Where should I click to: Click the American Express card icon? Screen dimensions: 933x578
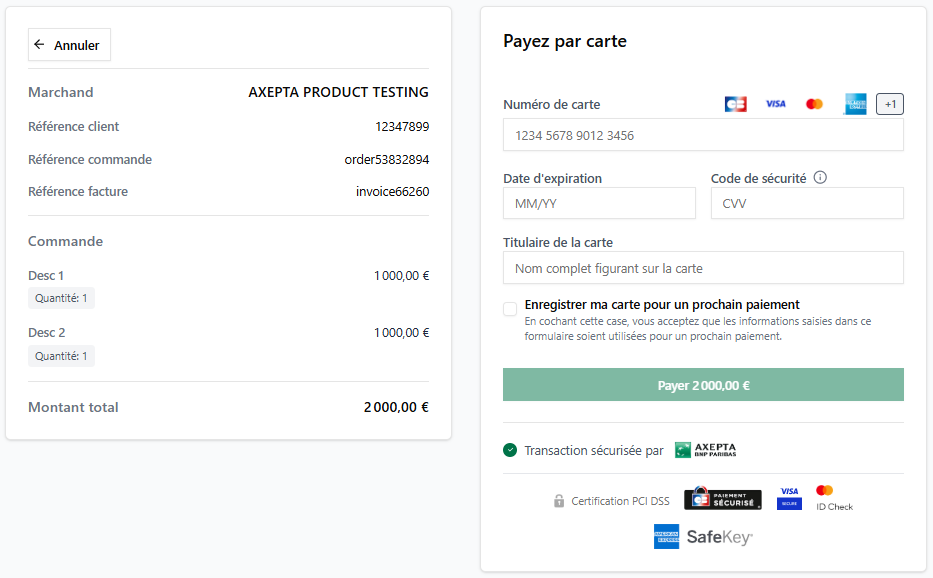855,104
